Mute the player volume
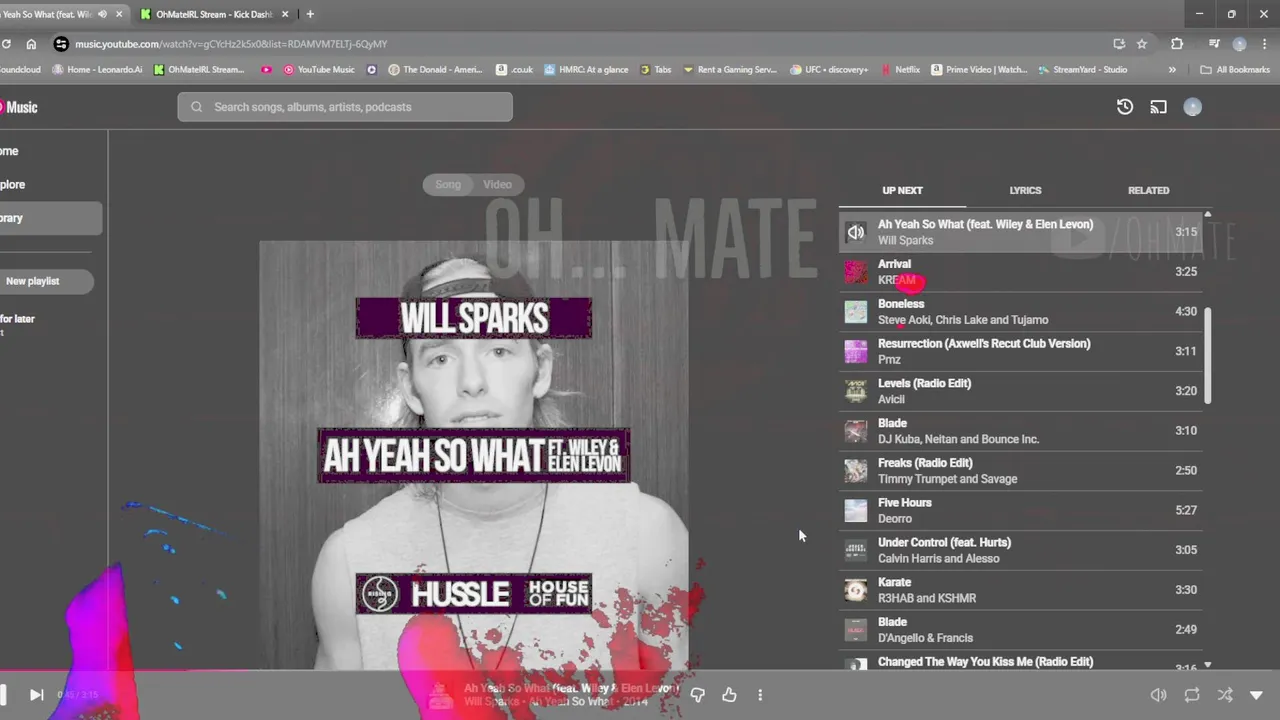The image size is (1280, 720). click(1158, 695)
